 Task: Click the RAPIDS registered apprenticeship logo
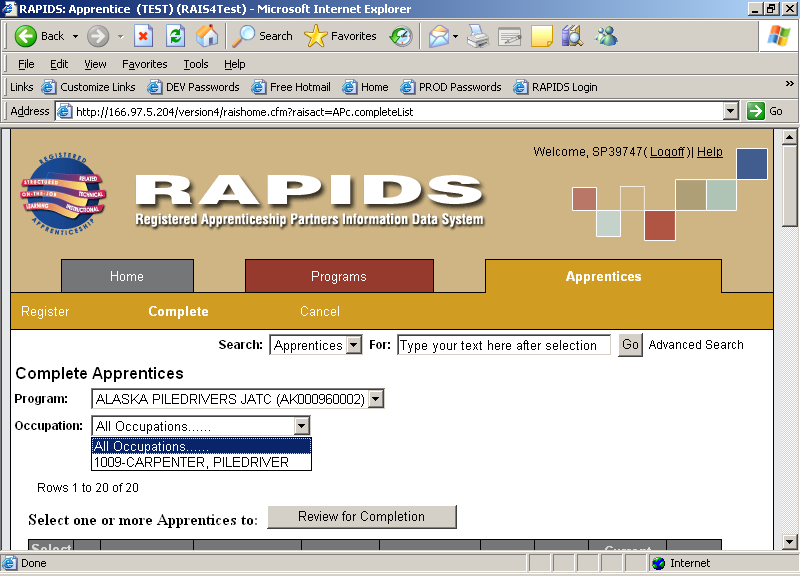pyautogui.click(x=63, y=193)
